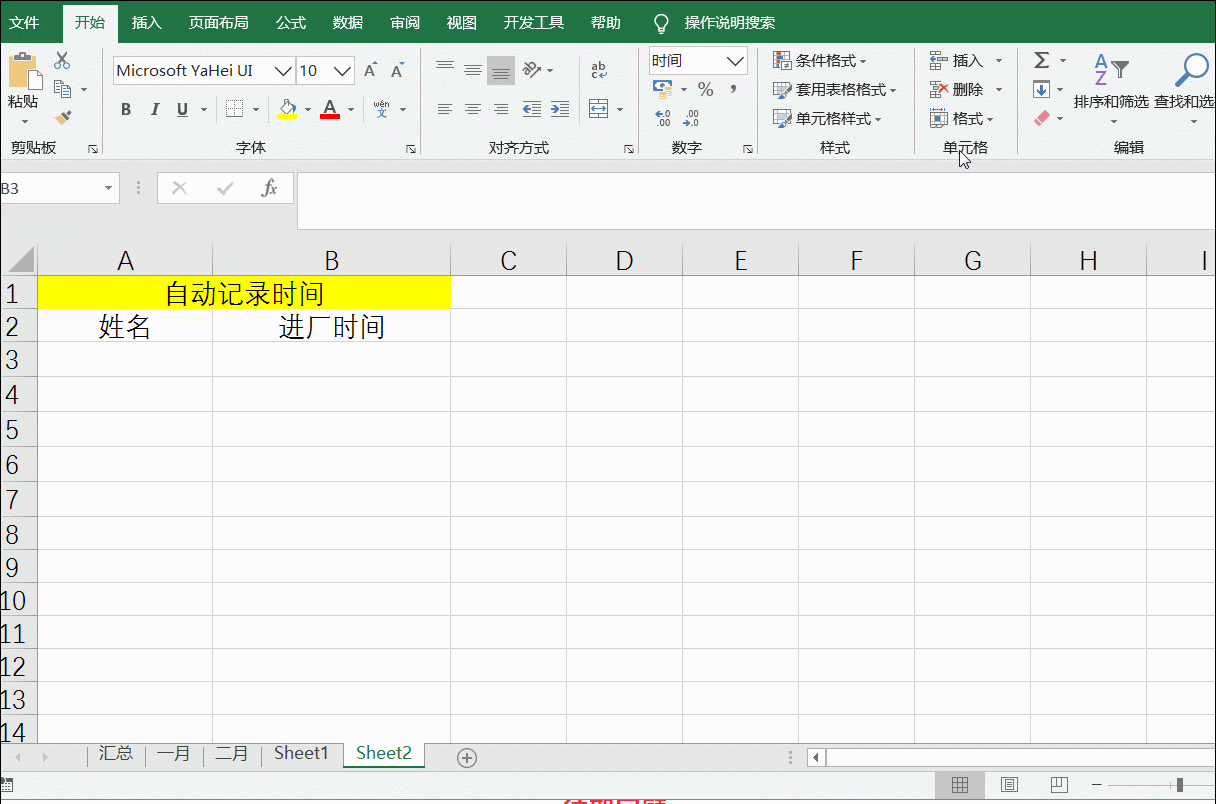Image resolution: width=1216 pixels, height=804 pixels.
Task: Open the font name dropdown
Action: tap(283, 71)
